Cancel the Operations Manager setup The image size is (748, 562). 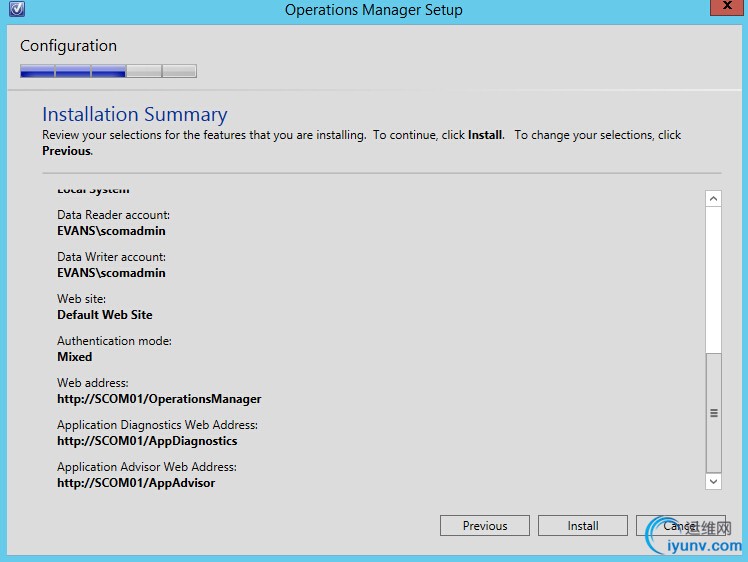681,525
